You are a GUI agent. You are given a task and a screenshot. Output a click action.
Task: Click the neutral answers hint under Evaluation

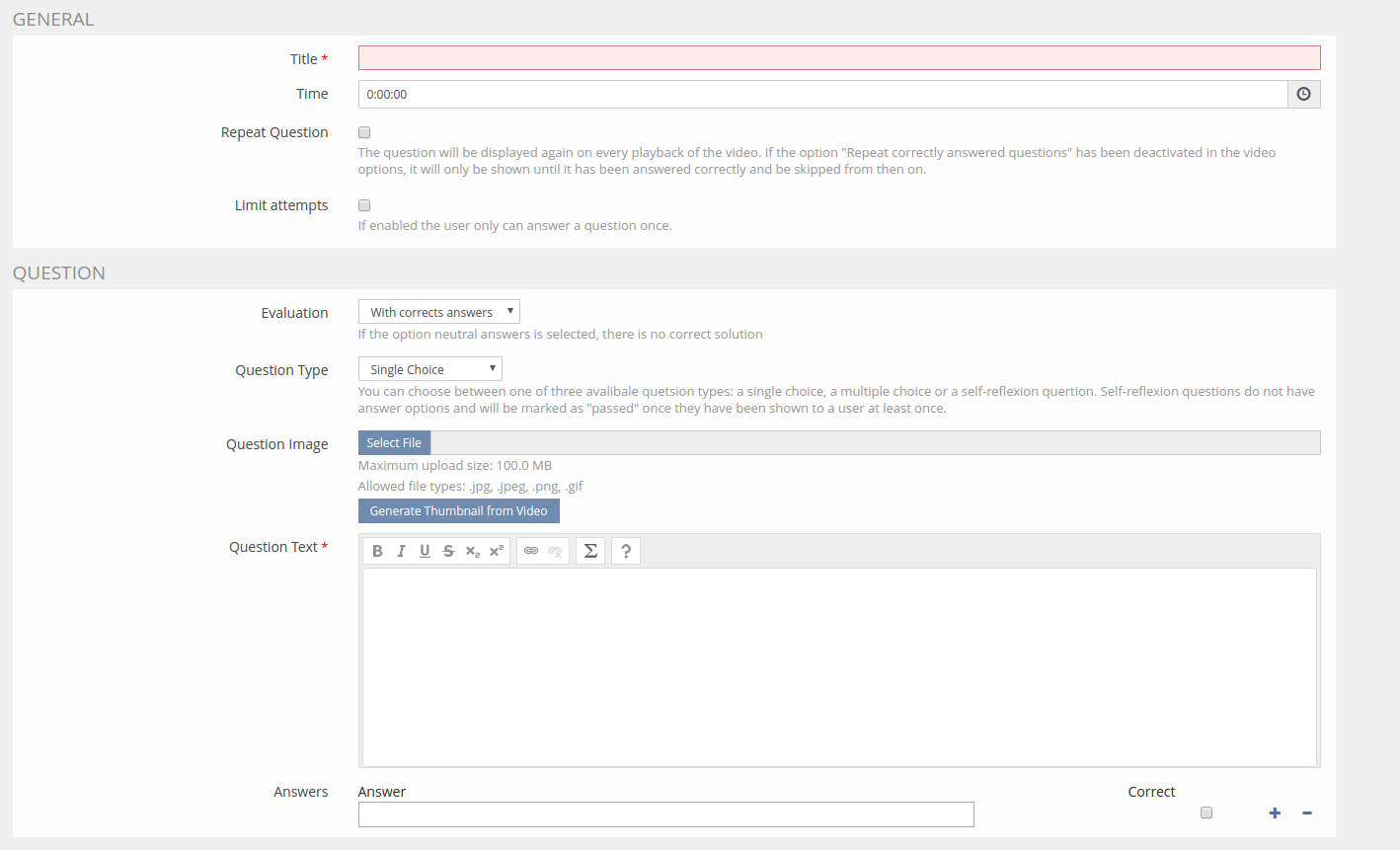[561, 334]
